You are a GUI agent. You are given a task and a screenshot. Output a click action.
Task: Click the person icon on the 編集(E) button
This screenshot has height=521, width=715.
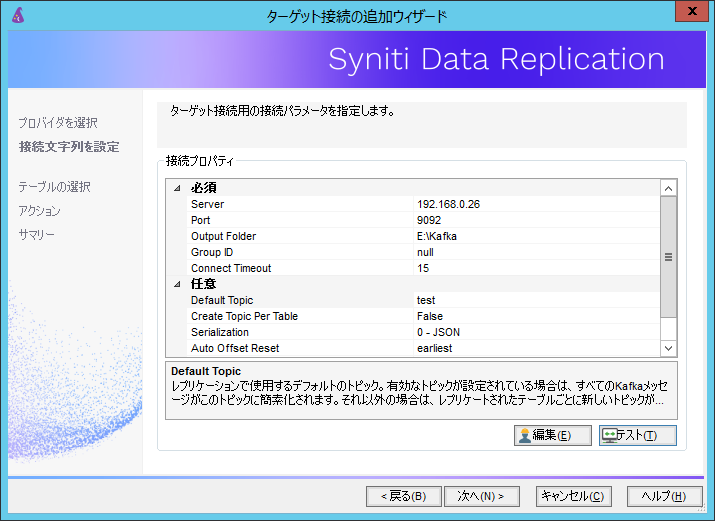[x=525, y=435]
